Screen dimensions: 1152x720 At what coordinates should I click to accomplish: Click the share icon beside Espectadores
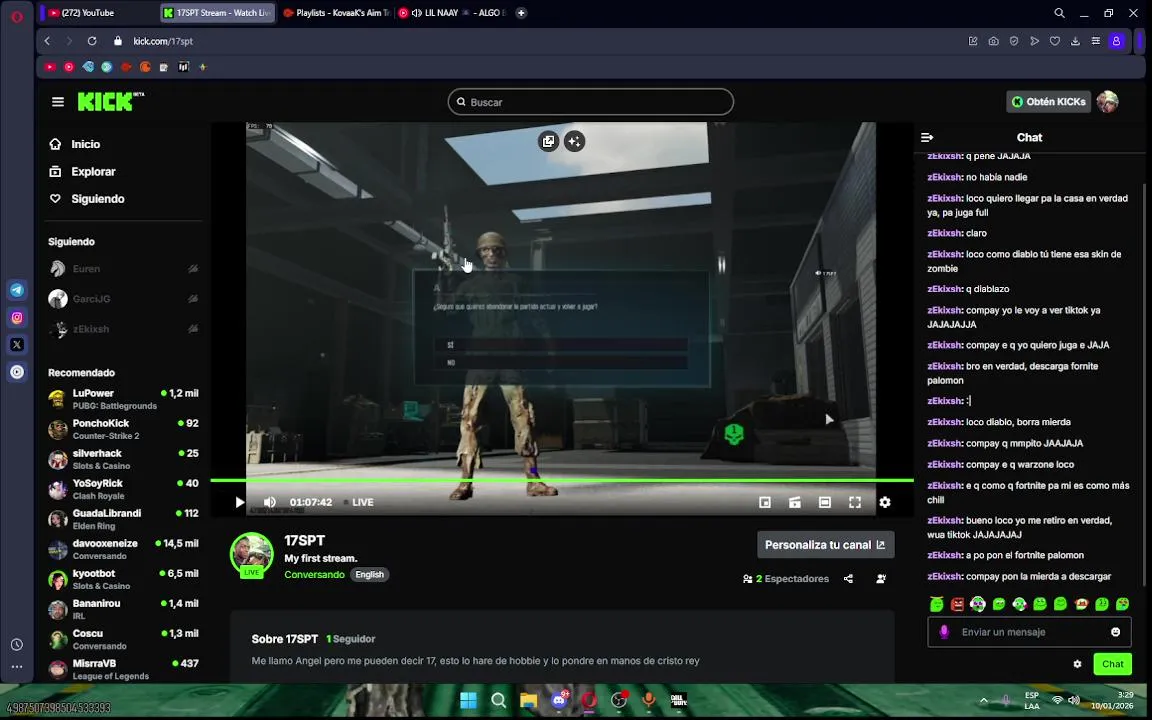point(848,579)
